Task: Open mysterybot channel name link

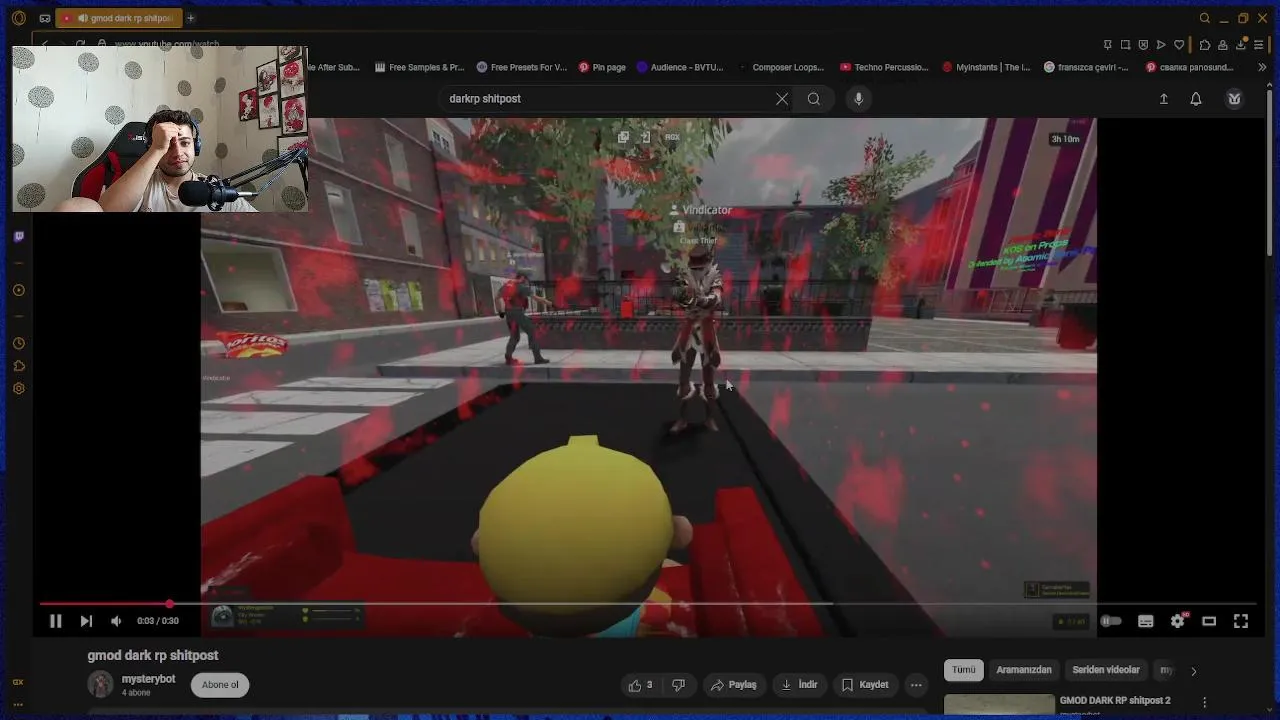Action: coord(148,679)
